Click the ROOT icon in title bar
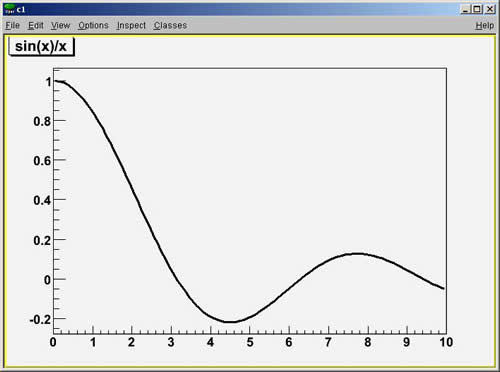The width and height of the screenshot is (500, 372). coord(10,9)
